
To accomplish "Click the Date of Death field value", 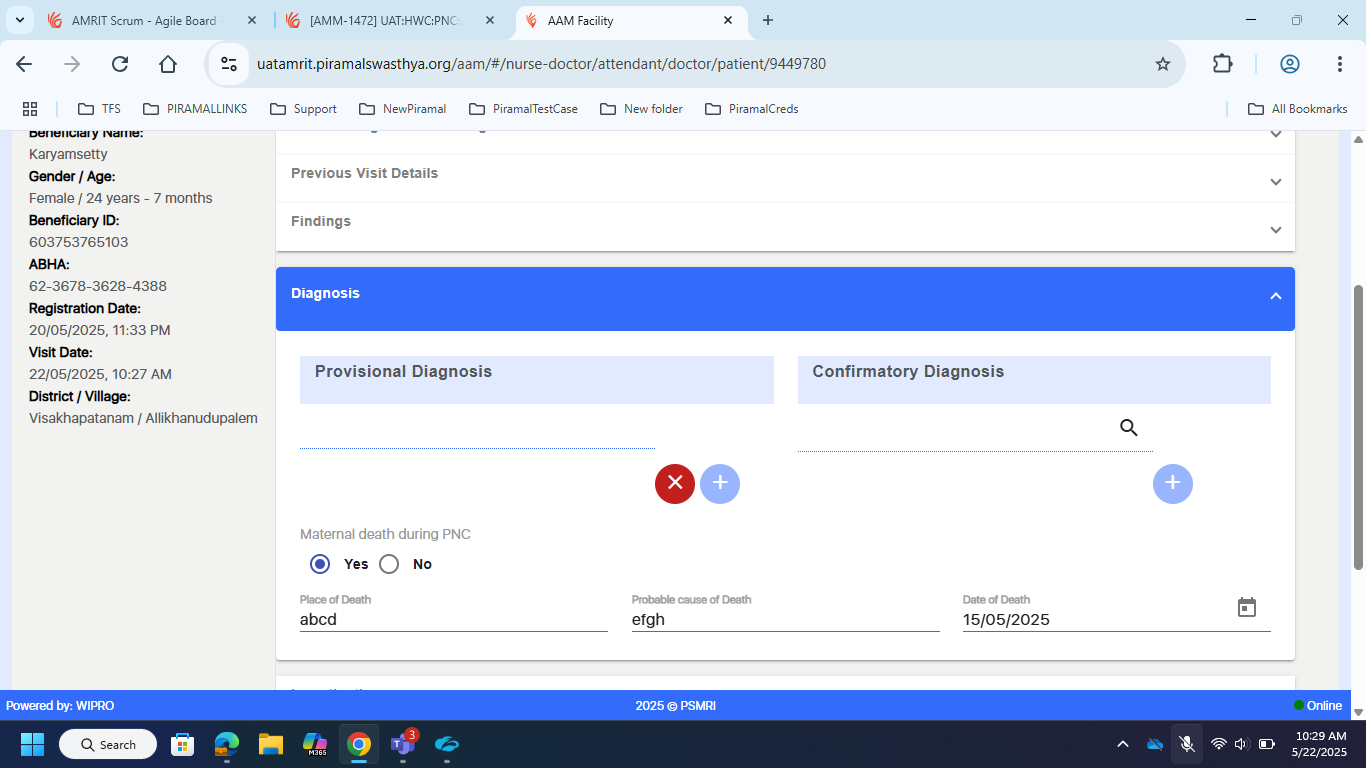I will click(1006, 620).
